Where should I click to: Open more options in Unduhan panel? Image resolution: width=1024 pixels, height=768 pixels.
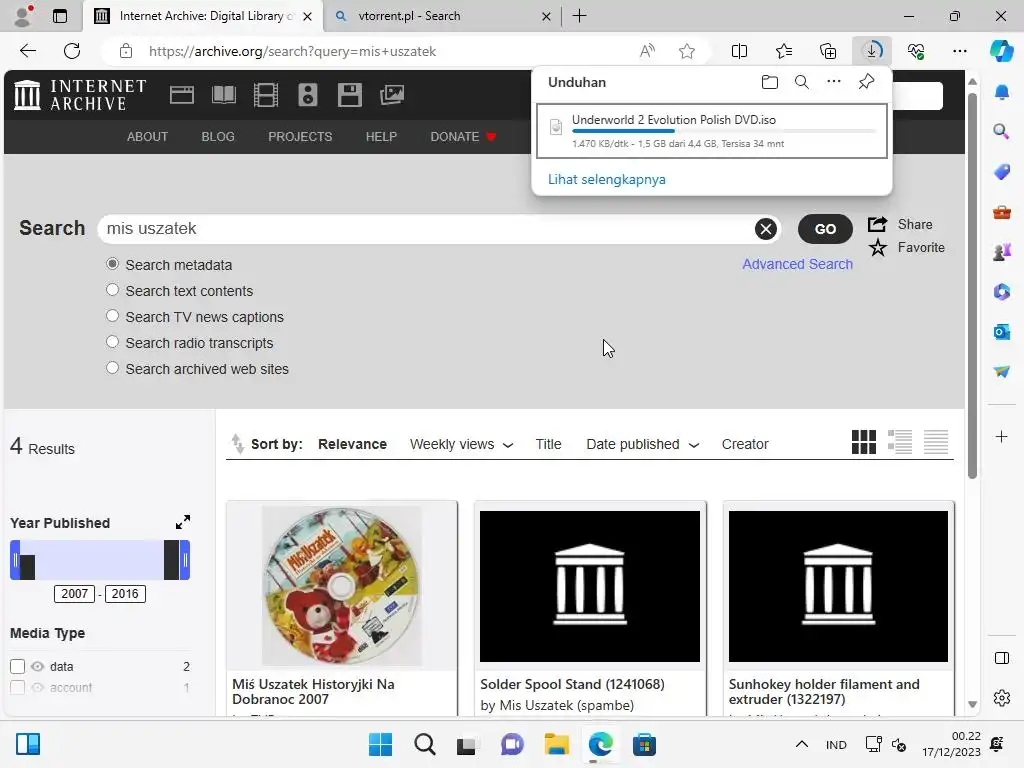click(x=834, y=82)
